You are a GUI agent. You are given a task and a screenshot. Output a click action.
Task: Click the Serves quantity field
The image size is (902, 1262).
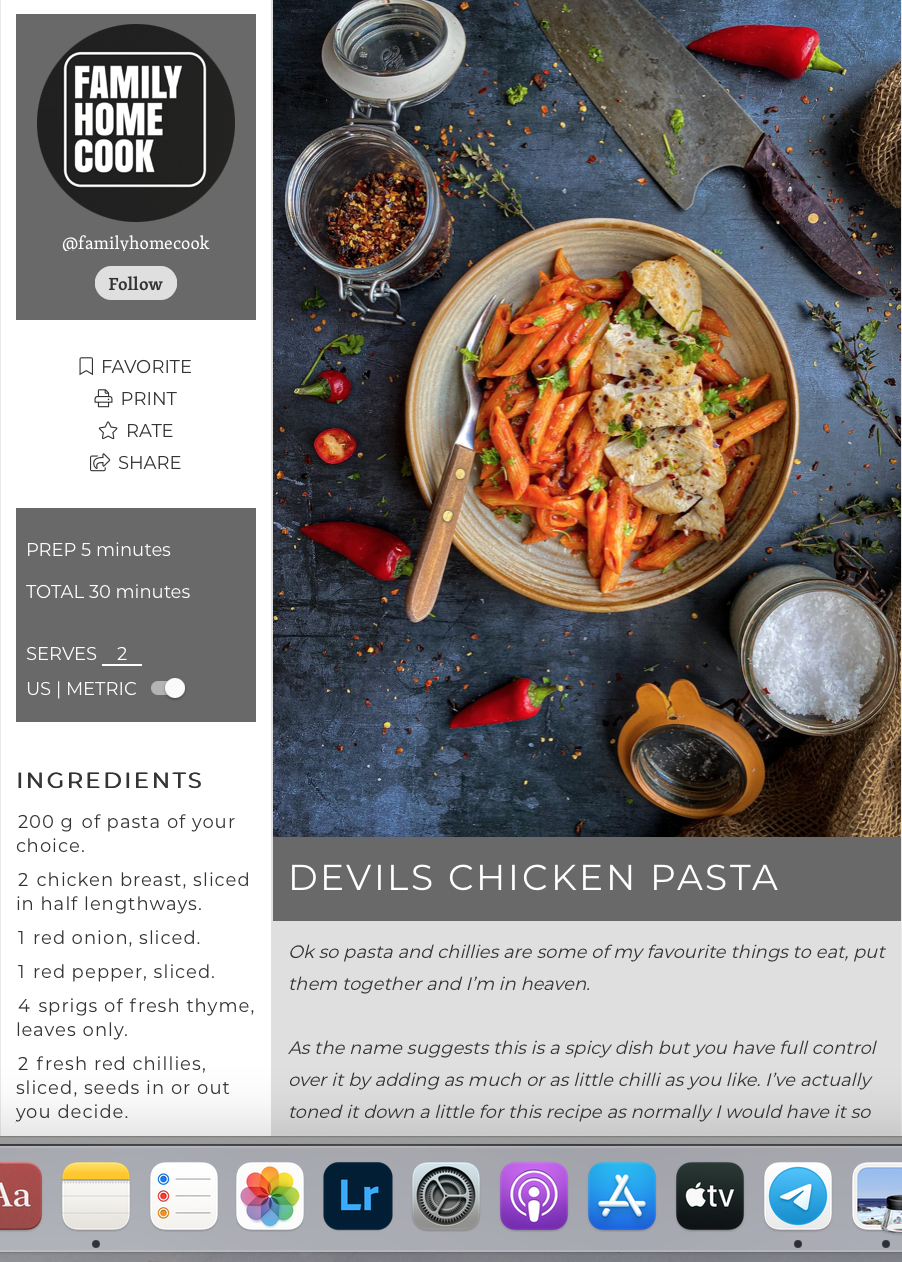point(122,654)
